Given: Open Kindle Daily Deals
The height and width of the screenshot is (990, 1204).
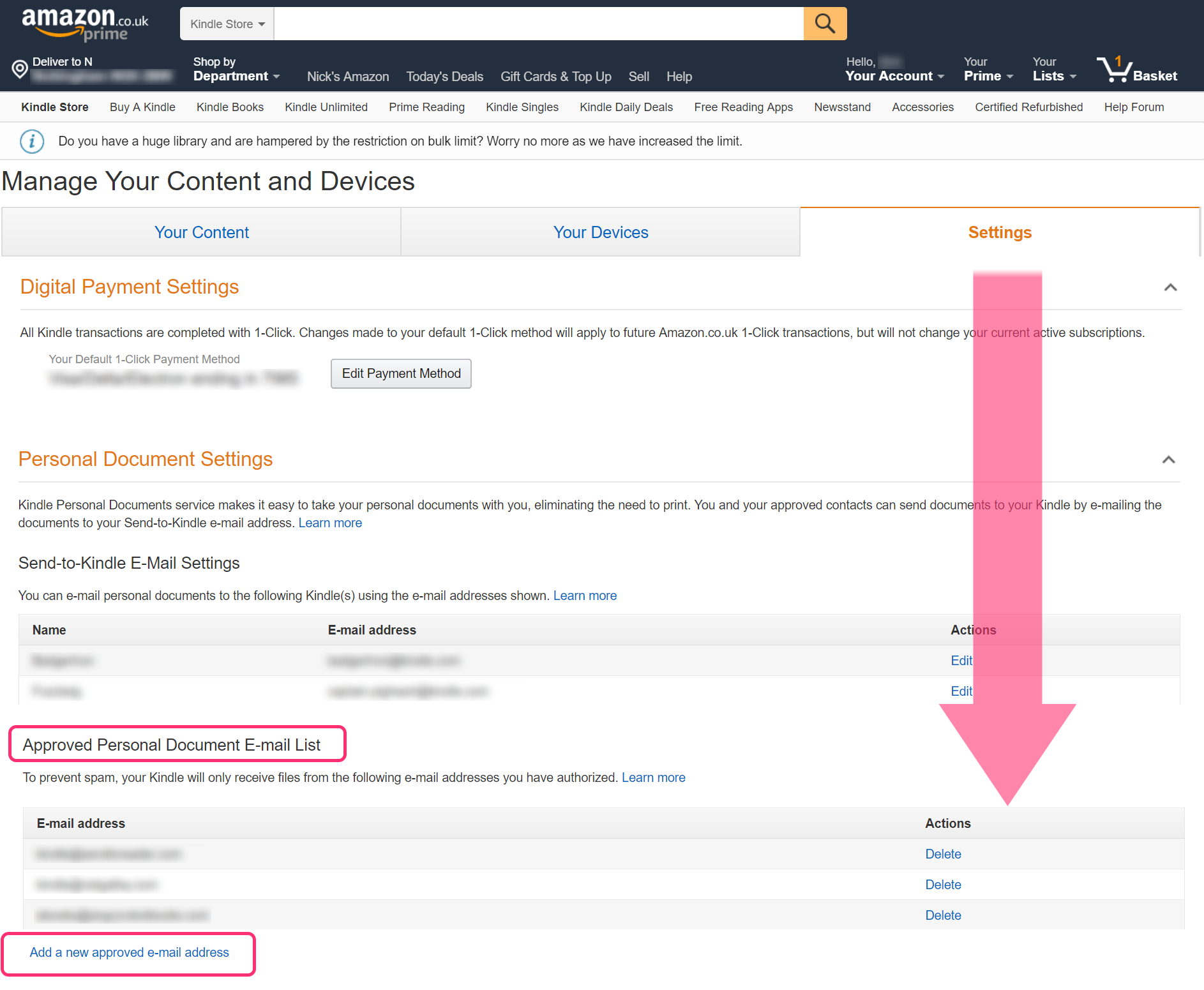Looking at the screenshot, I should tap(626, 107).
